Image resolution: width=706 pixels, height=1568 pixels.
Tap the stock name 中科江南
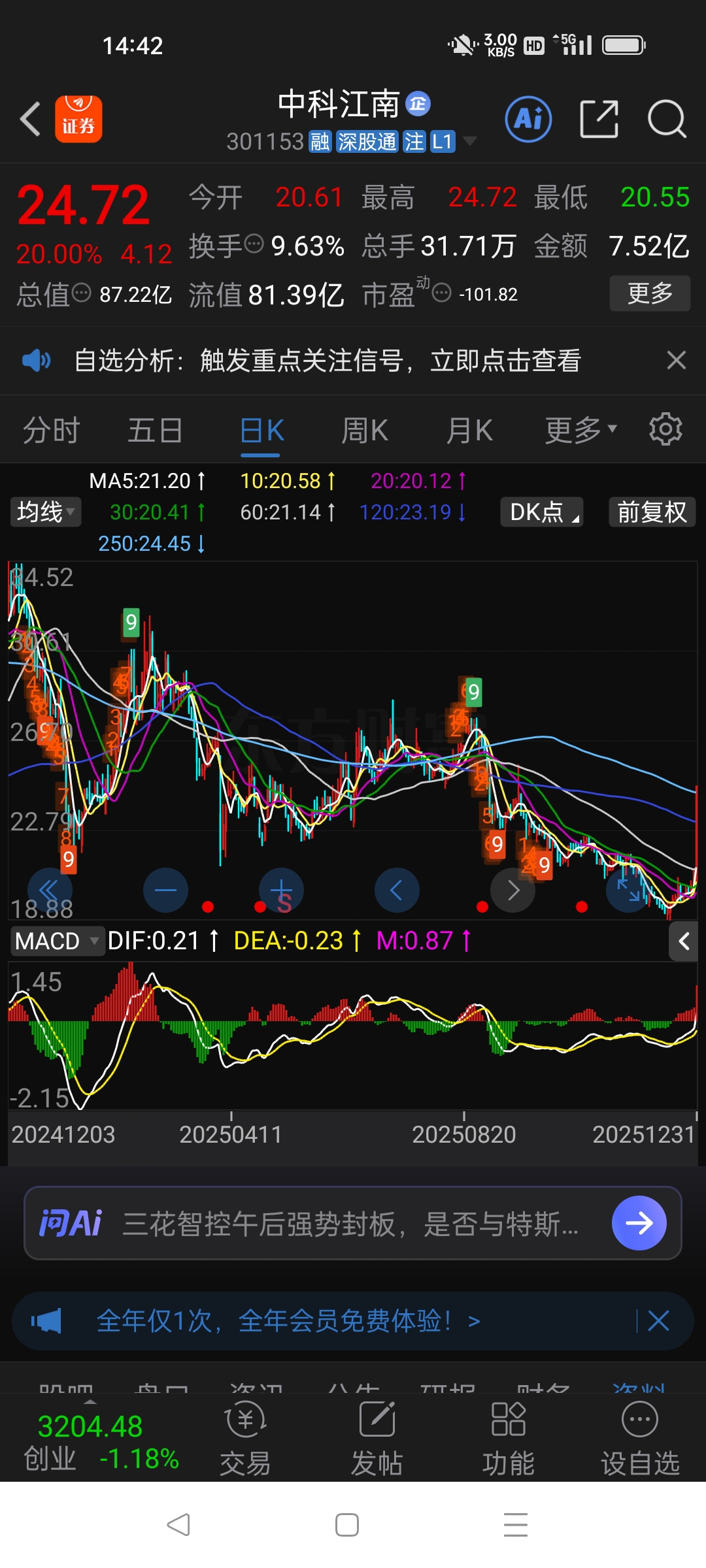pyautogui.click(x=339, y=104)
